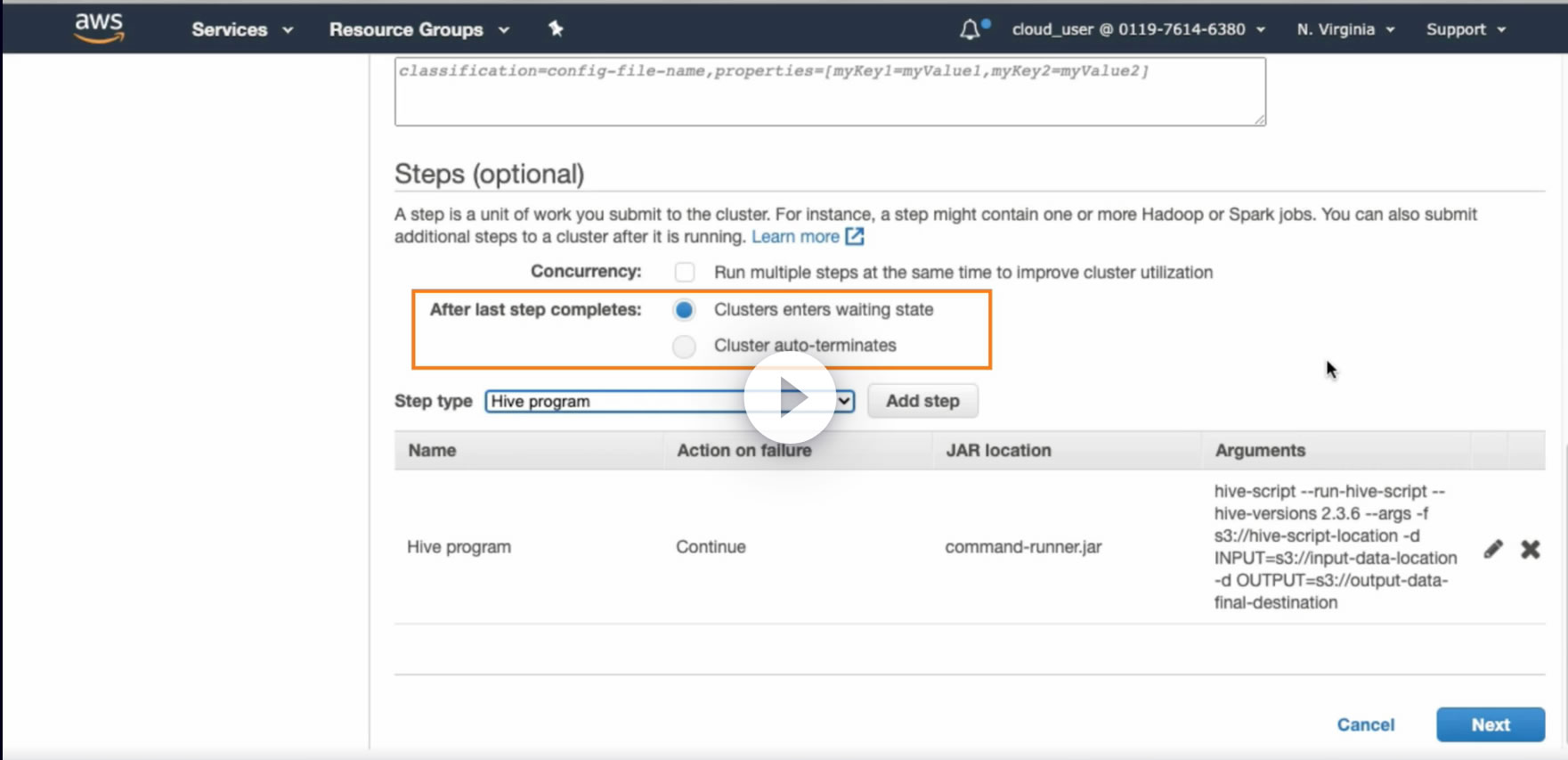Open the Step type dropdown
1568x760 pixels.
[669, 402]
